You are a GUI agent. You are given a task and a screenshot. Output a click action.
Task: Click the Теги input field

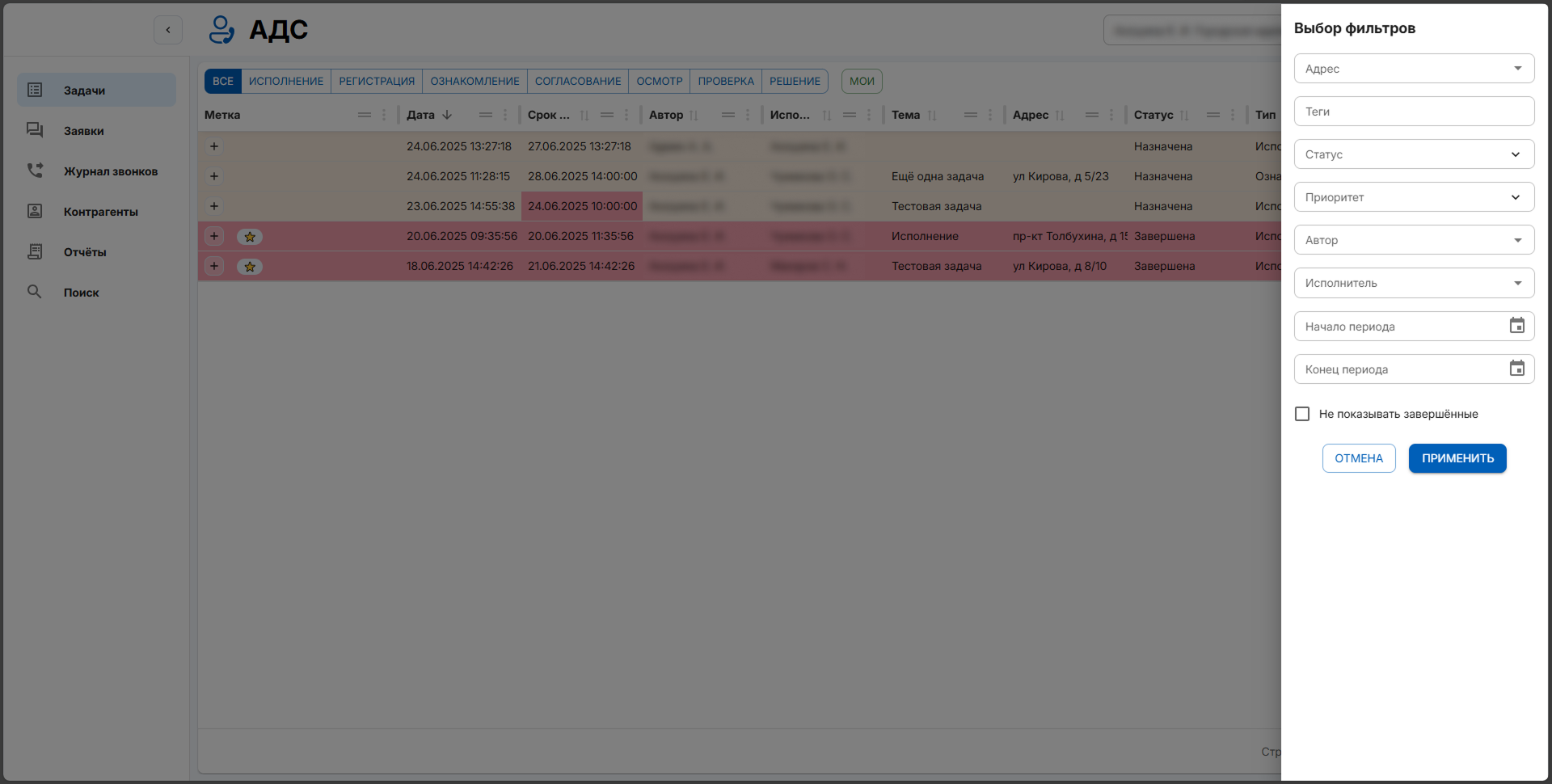[x=1414, y=112]
